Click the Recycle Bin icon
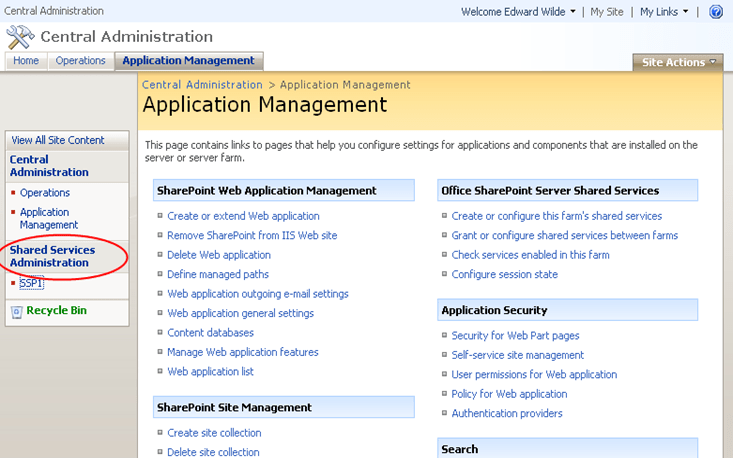733x458 pixels. click(x=17, y=312)
